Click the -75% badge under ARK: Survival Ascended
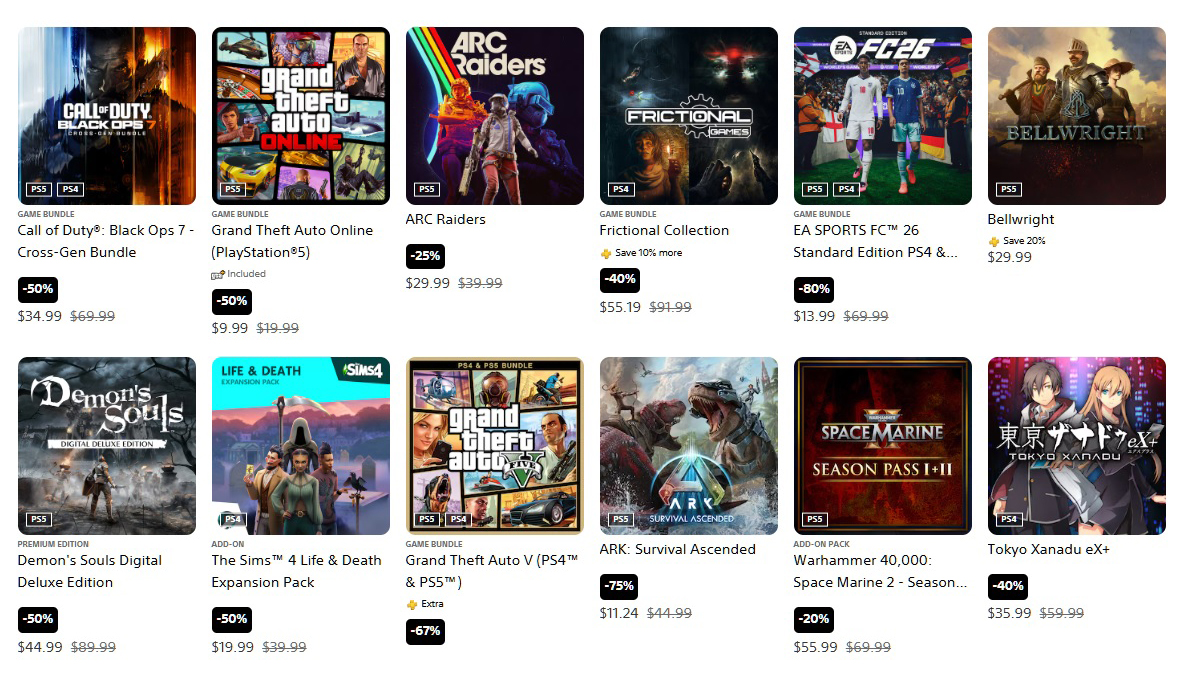This screenshot has width=1188, height=687. 619,586
